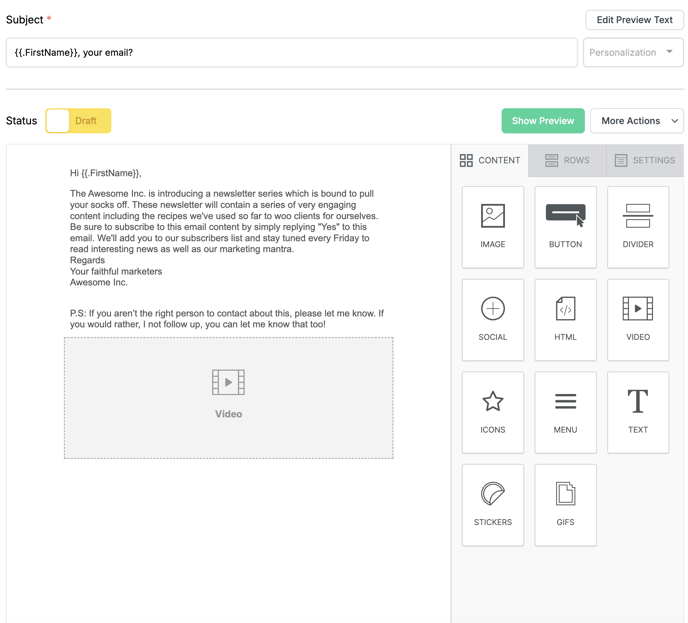The width and height of the screenshot is (688, 623).
Task: Select the Button content block
Action: (565, 227)
